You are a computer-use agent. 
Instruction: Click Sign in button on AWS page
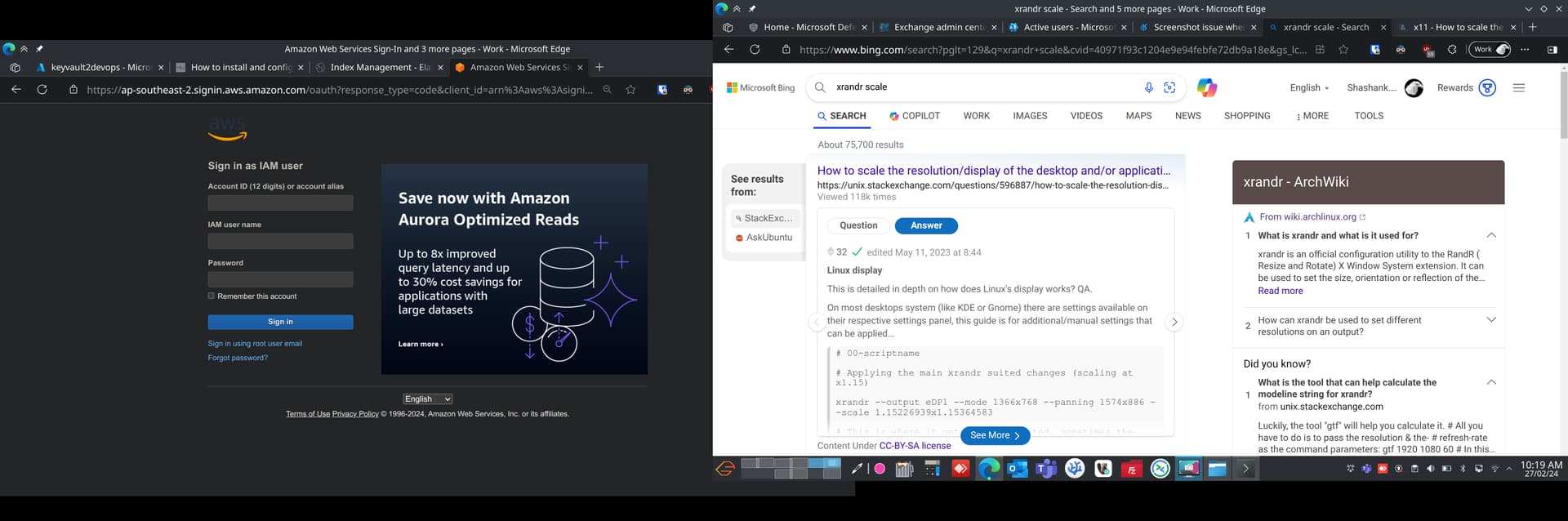click(280, 322)
